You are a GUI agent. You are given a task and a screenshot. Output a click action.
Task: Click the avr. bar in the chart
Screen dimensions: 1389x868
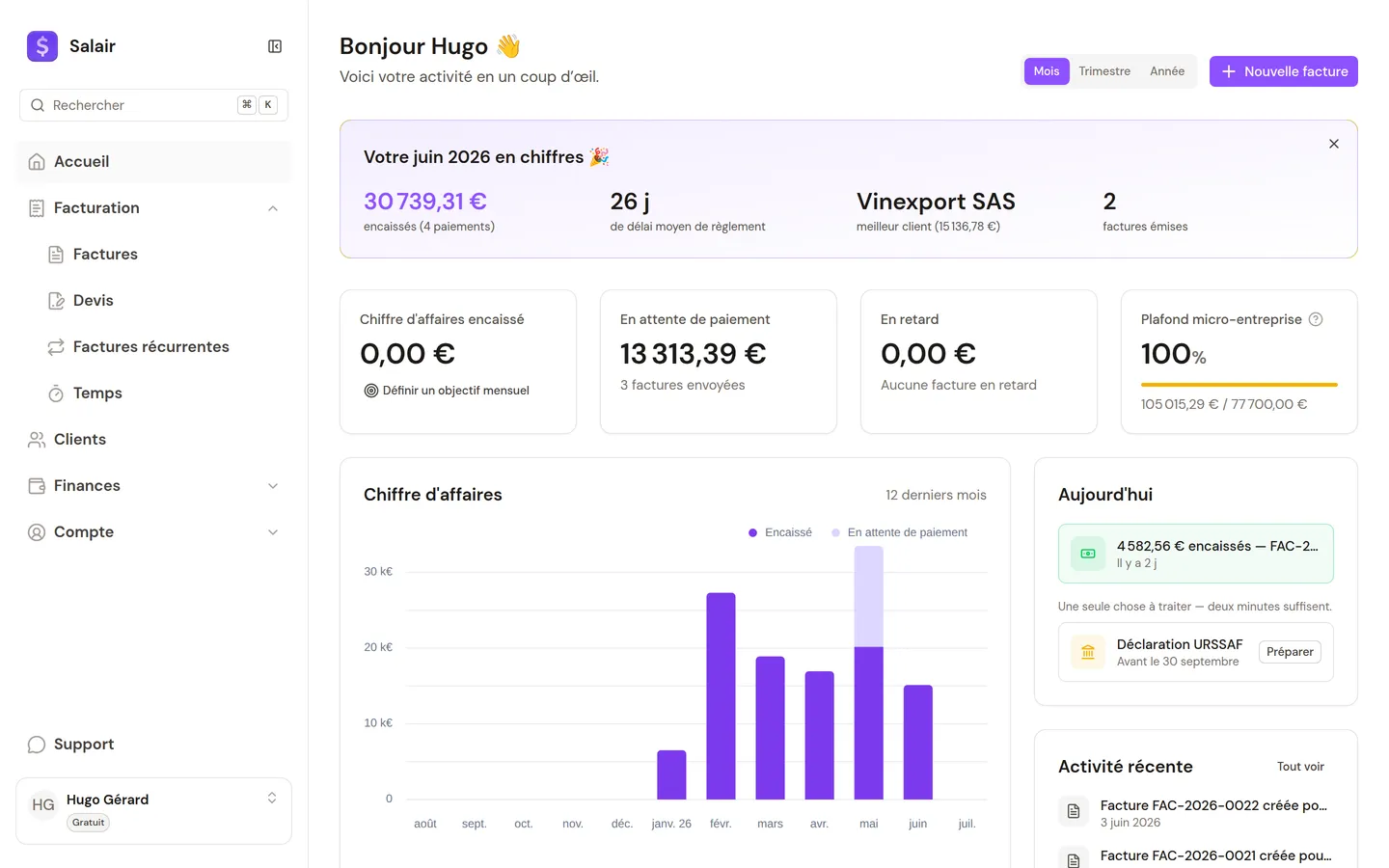820,736
